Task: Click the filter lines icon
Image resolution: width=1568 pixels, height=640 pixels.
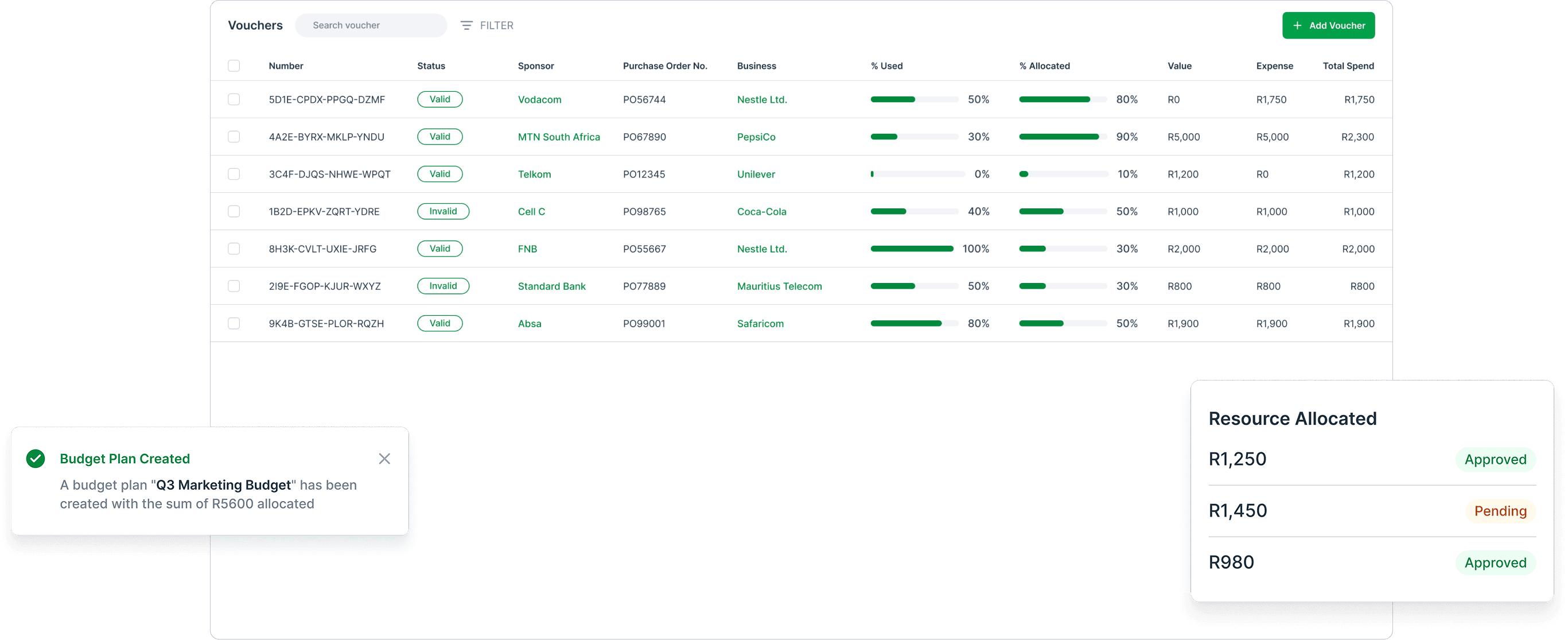Action: point(466,26)
